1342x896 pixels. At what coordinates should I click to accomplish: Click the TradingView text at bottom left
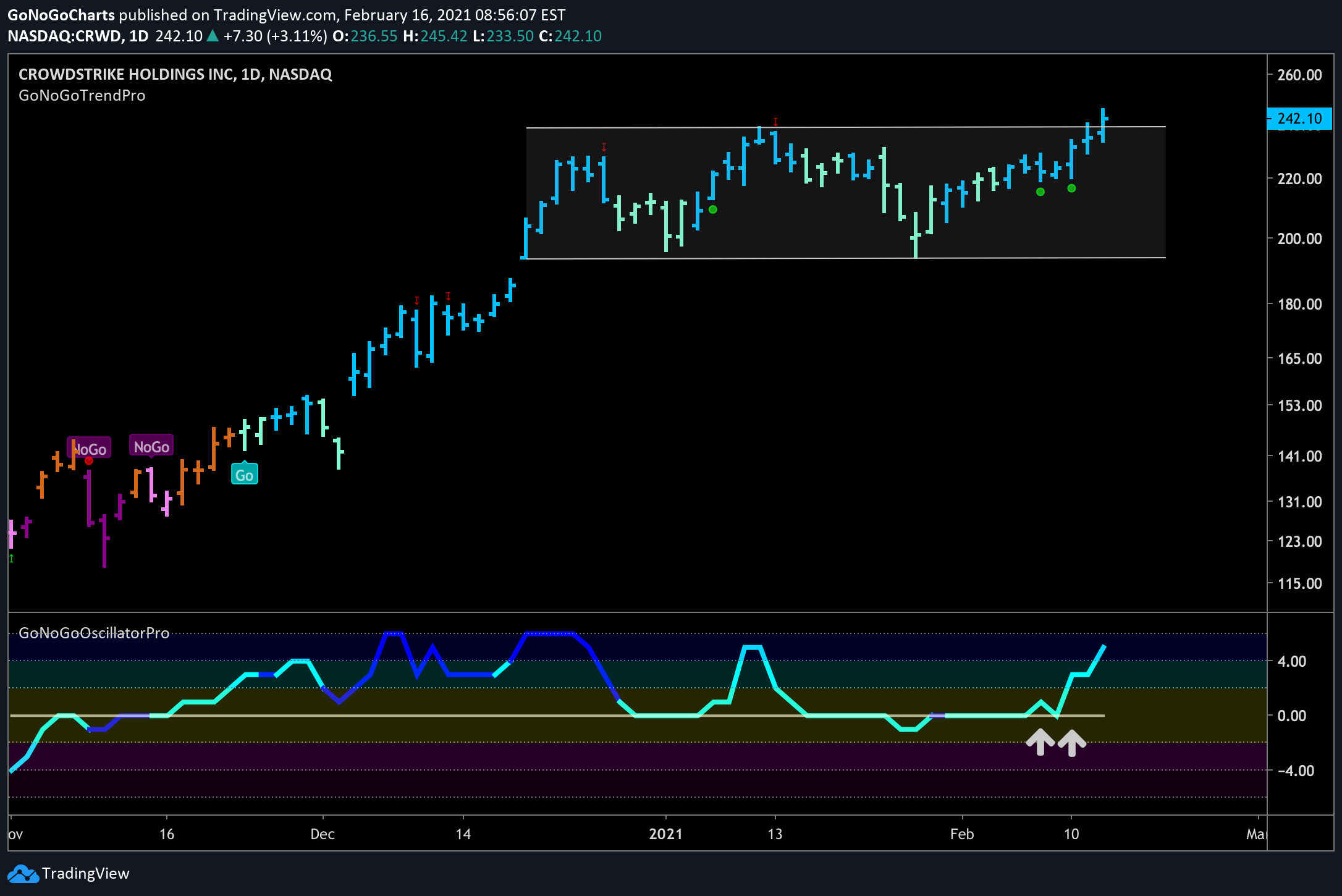tap(86, 873)
